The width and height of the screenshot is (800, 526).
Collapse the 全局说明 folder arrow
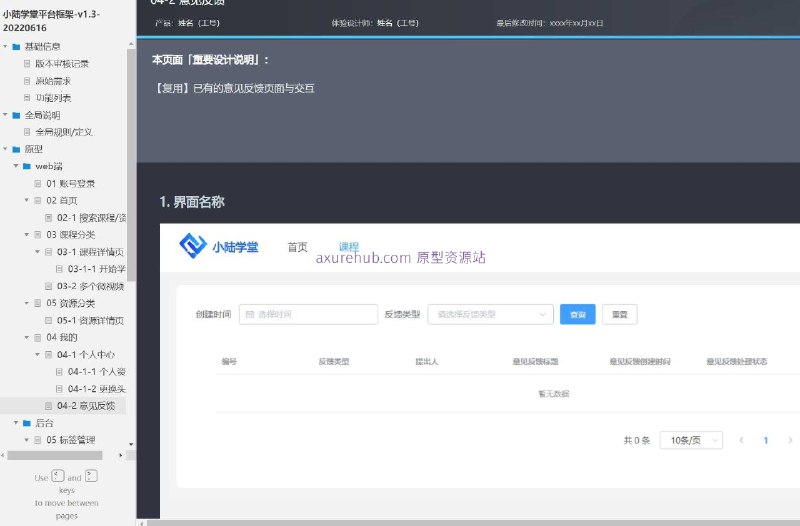point(5,115)
